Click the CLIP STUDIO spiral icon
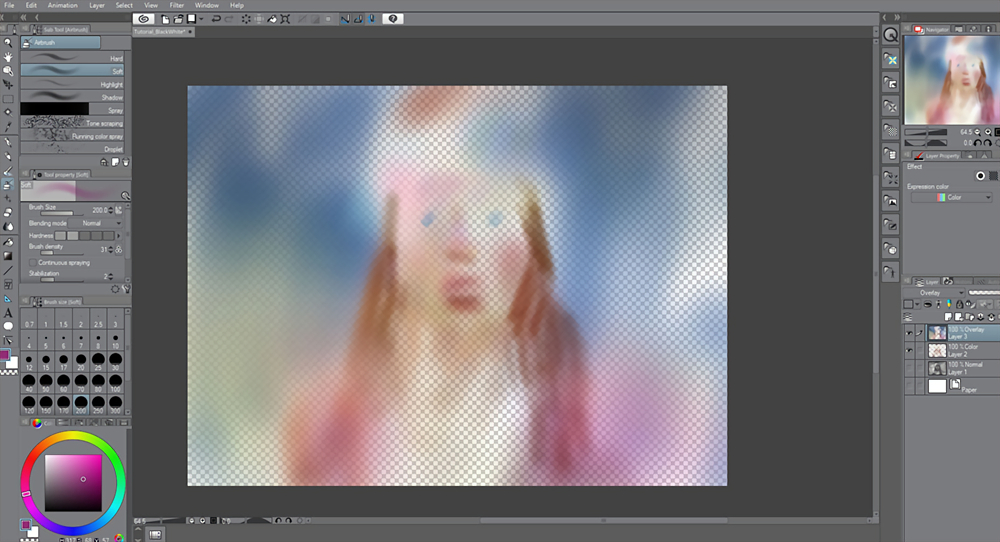This screenshot has width=1000, height=542. (144, 18)
